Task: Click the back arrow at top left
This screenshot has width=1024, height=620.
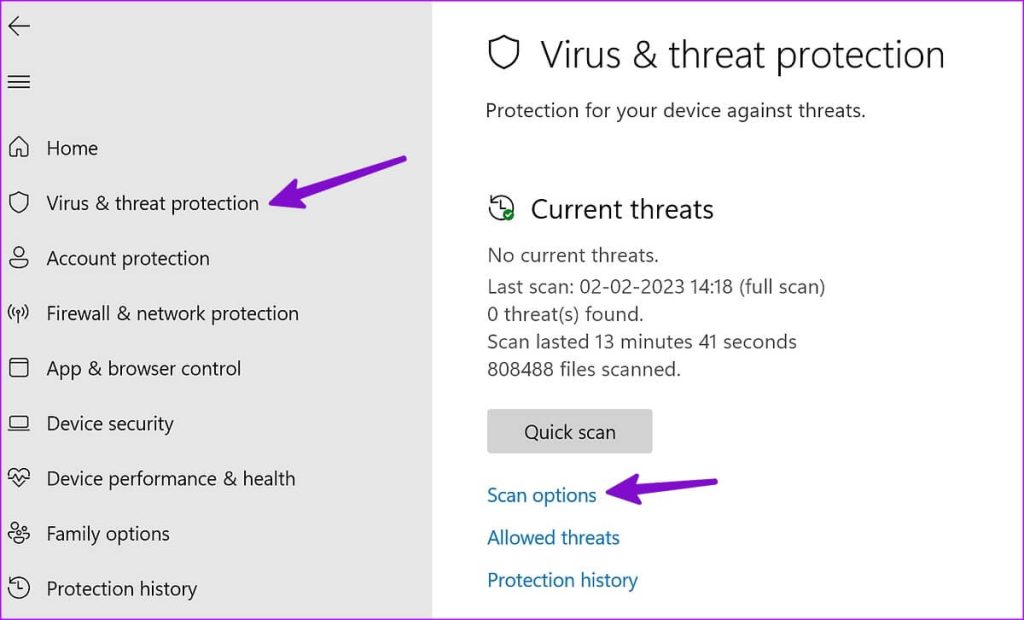Action: tap(18, 26)
